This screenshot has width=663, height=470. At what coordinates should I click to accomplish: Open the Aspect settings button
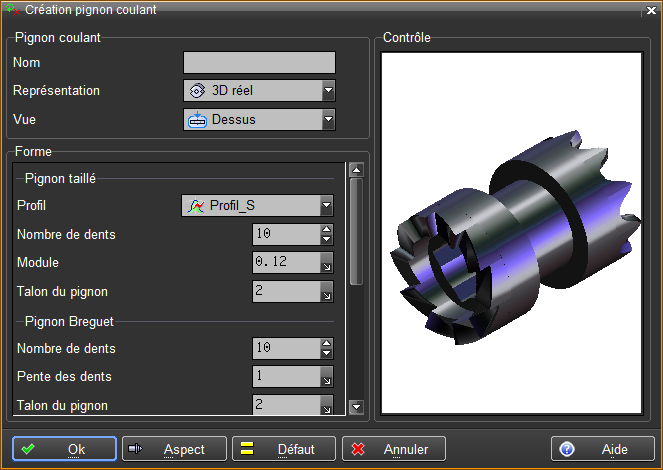pyautogui.click(x=174, y=449)
